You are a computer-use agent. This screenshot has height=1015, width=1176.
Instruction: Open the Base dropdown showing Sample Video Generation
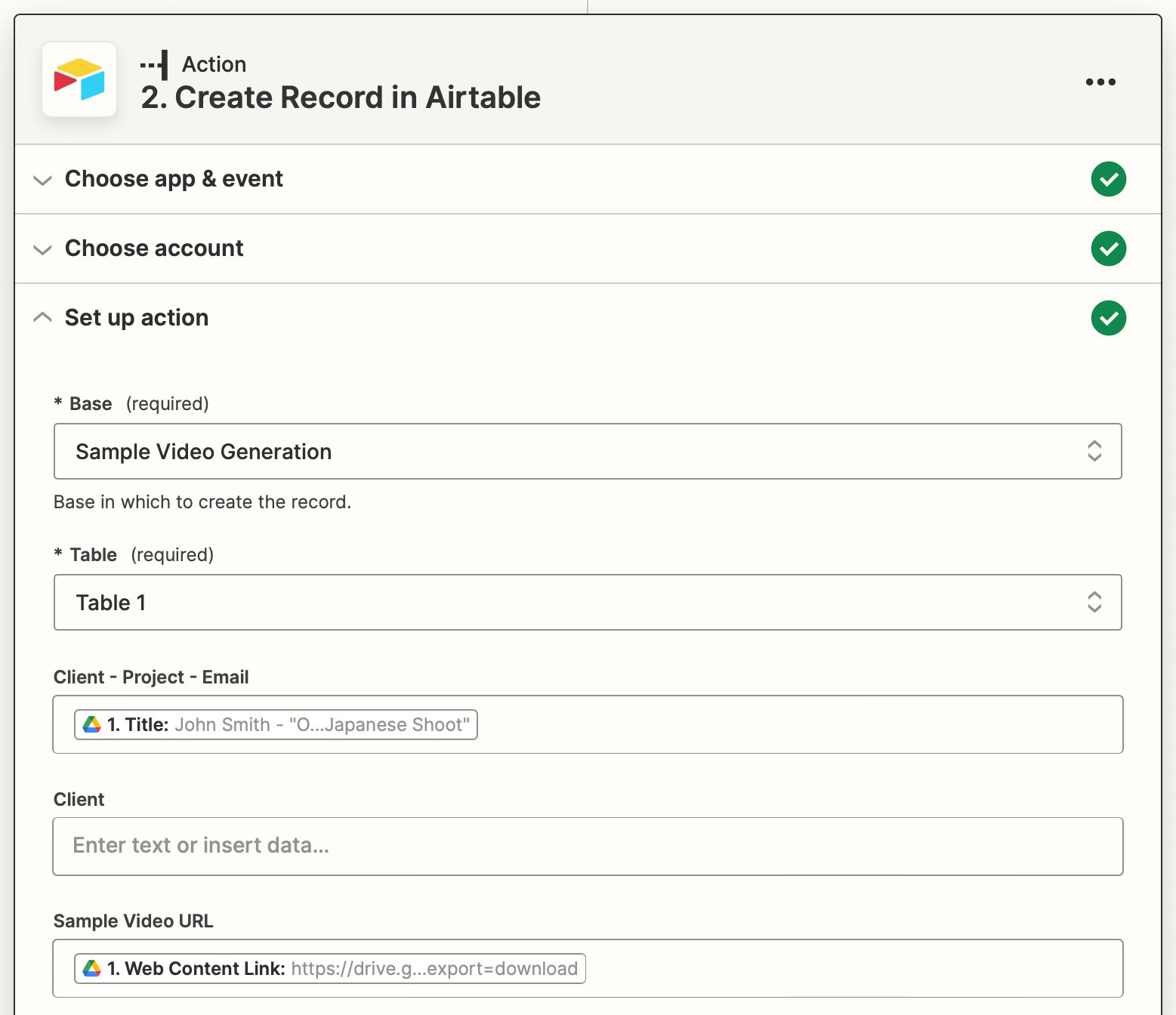point(588,452)
